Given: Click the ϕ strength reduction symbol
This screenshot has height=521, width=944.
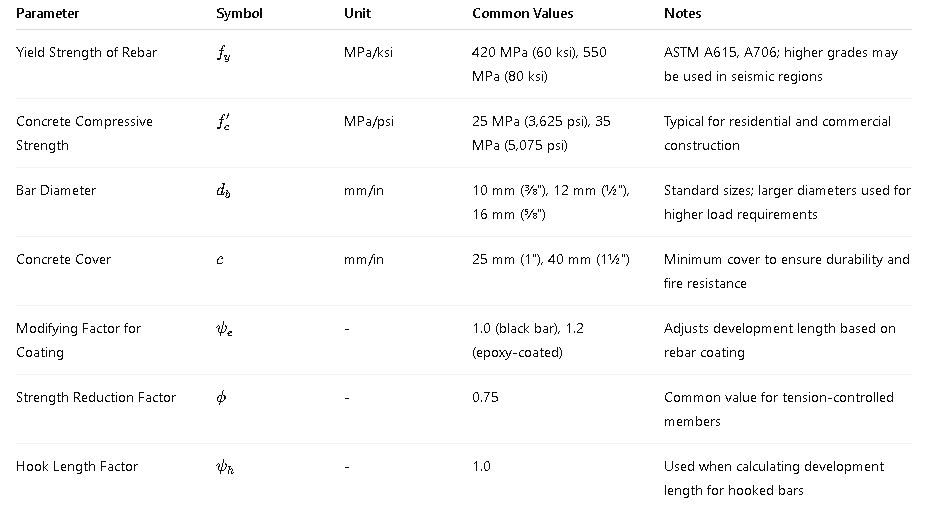Looking at the screenshot, I should pyautogui.click(x=221, y=398).
